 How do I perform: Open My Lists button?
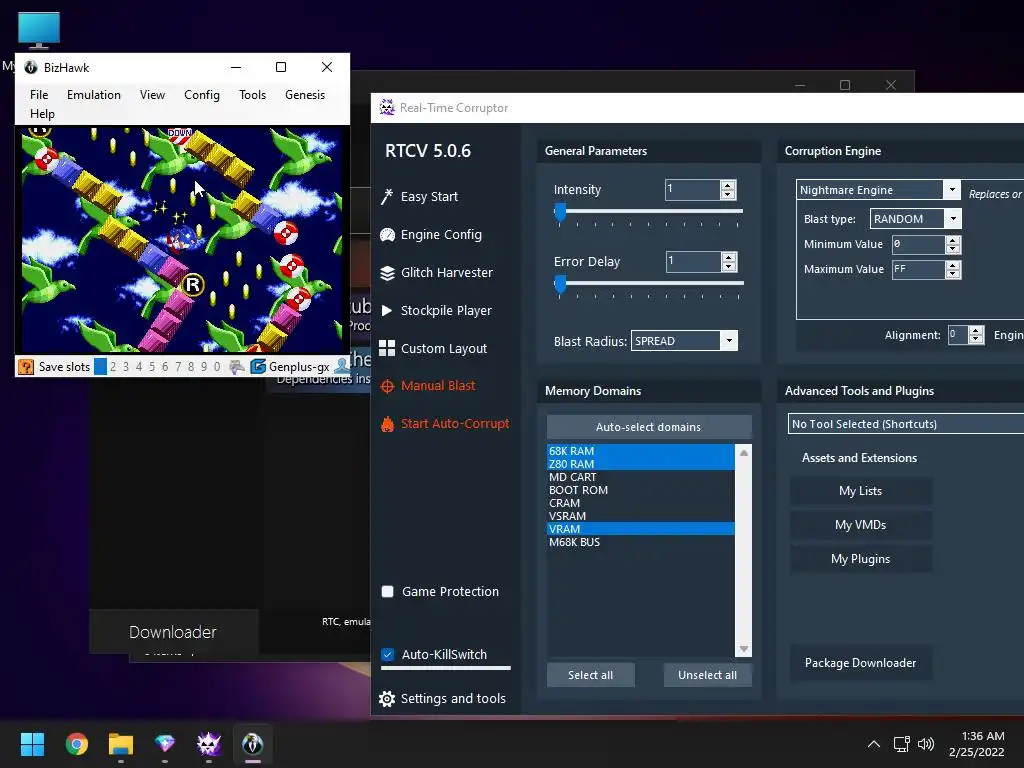(x=861, y=491)
